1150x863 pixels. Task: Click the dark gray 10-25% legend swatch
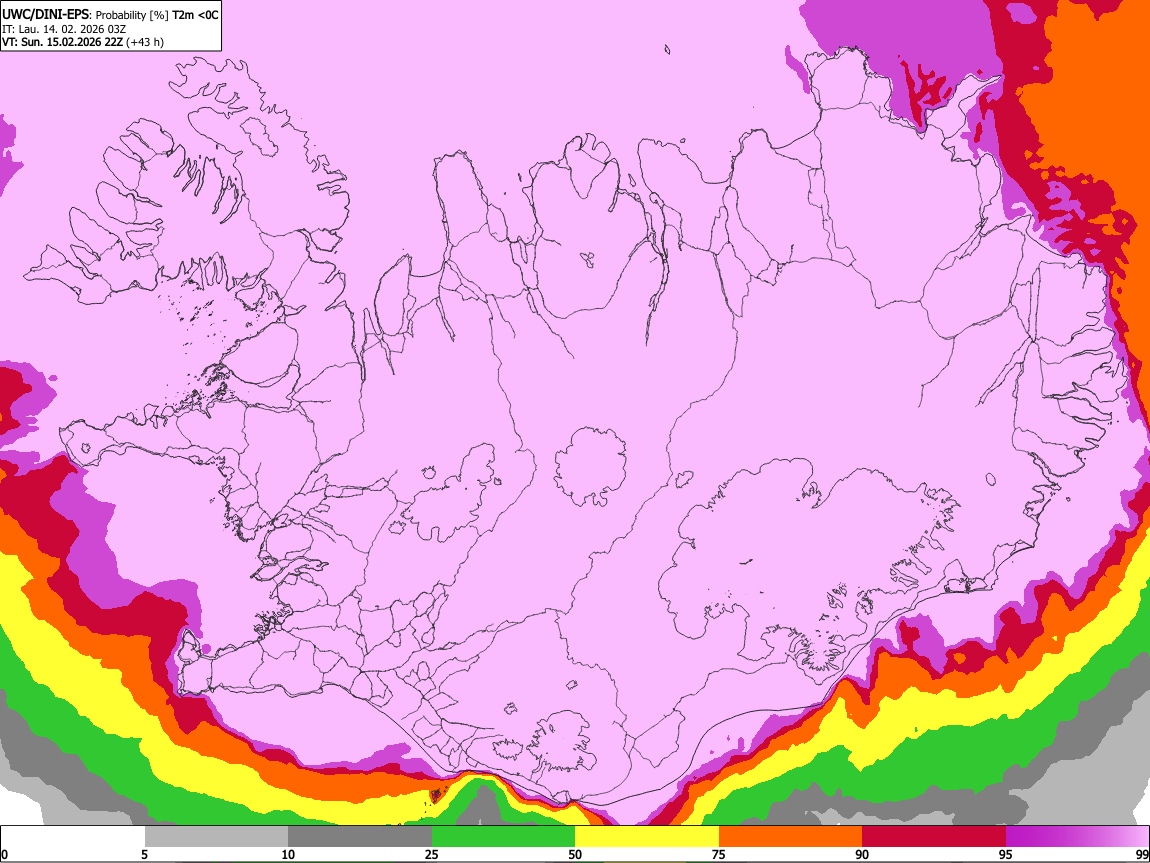click(x=360, y=837)
